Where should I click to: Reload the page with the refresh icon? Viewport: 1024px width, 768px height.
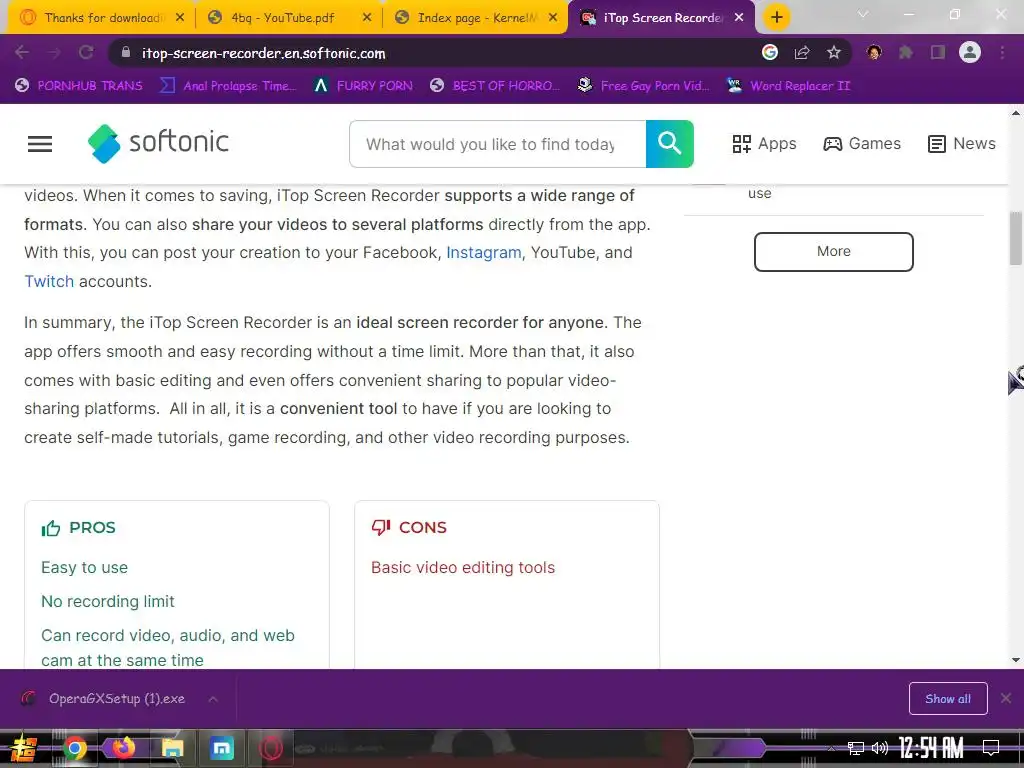tap(86, 53)
